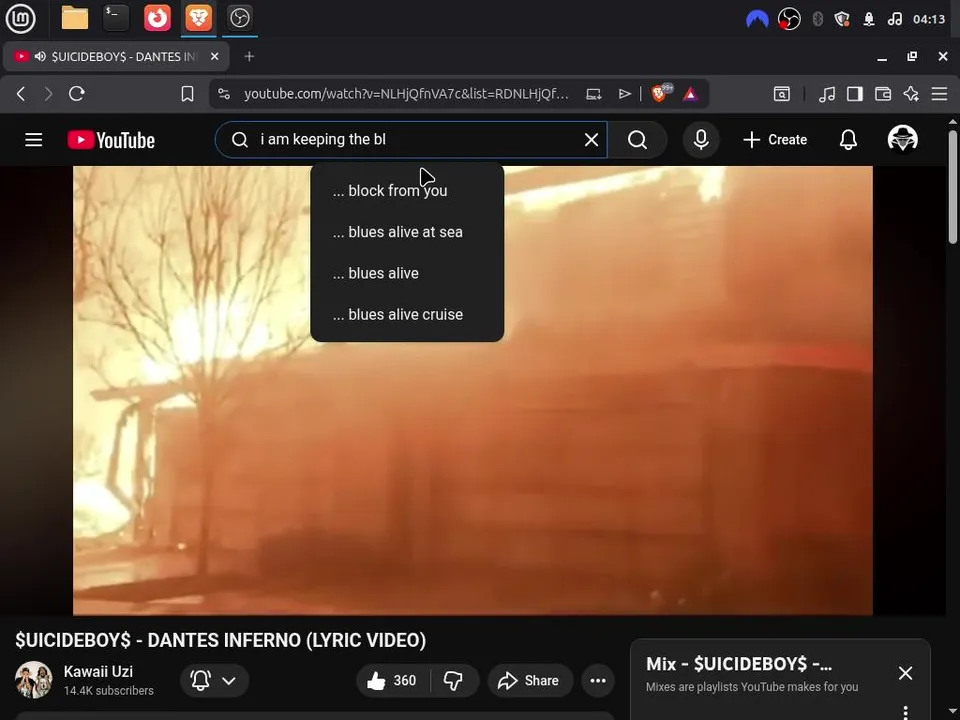The width and height of the screenshot is (960, 720).
Task: Launch the Terminal from the panel
Action: 116,18
